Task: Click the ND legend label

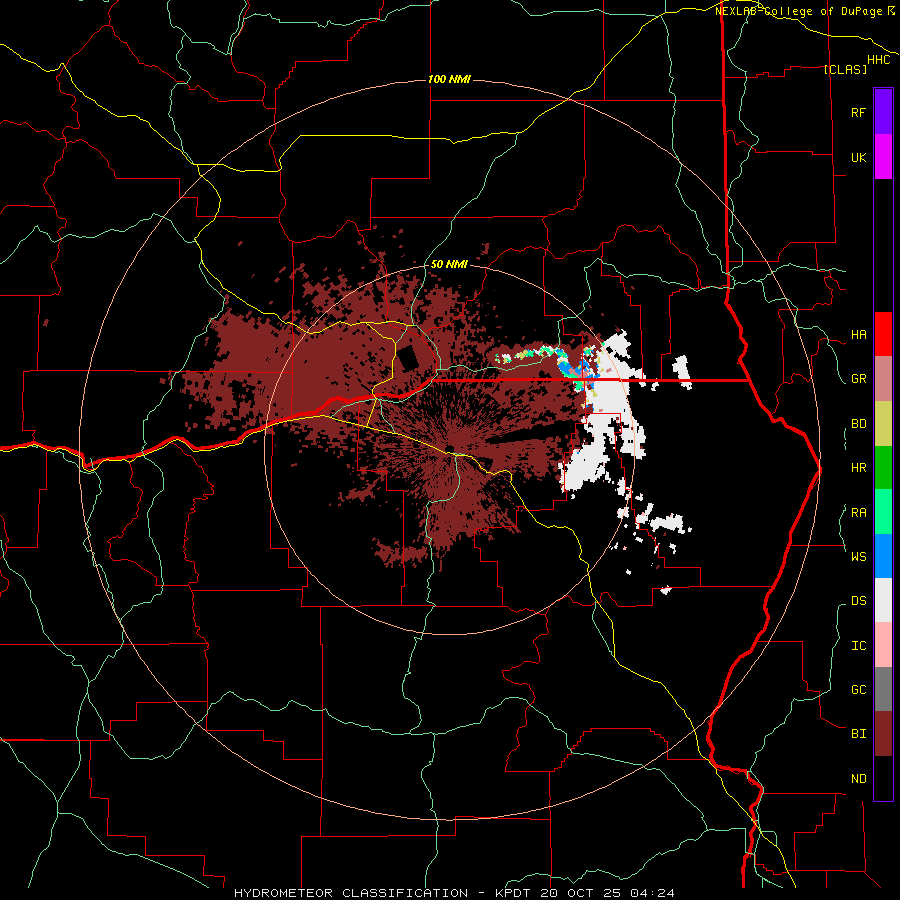Action: tap(858, 779)
